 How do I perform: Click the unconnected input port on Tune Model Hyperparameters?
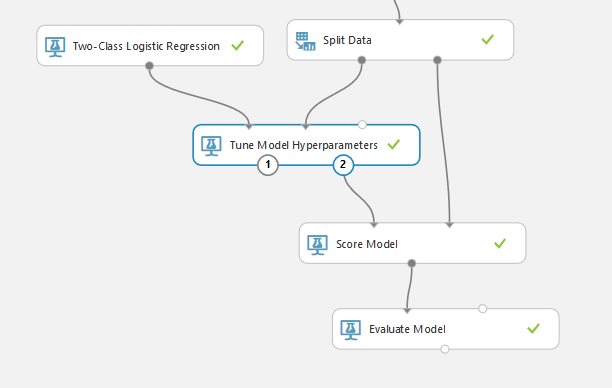coord(362,125)
